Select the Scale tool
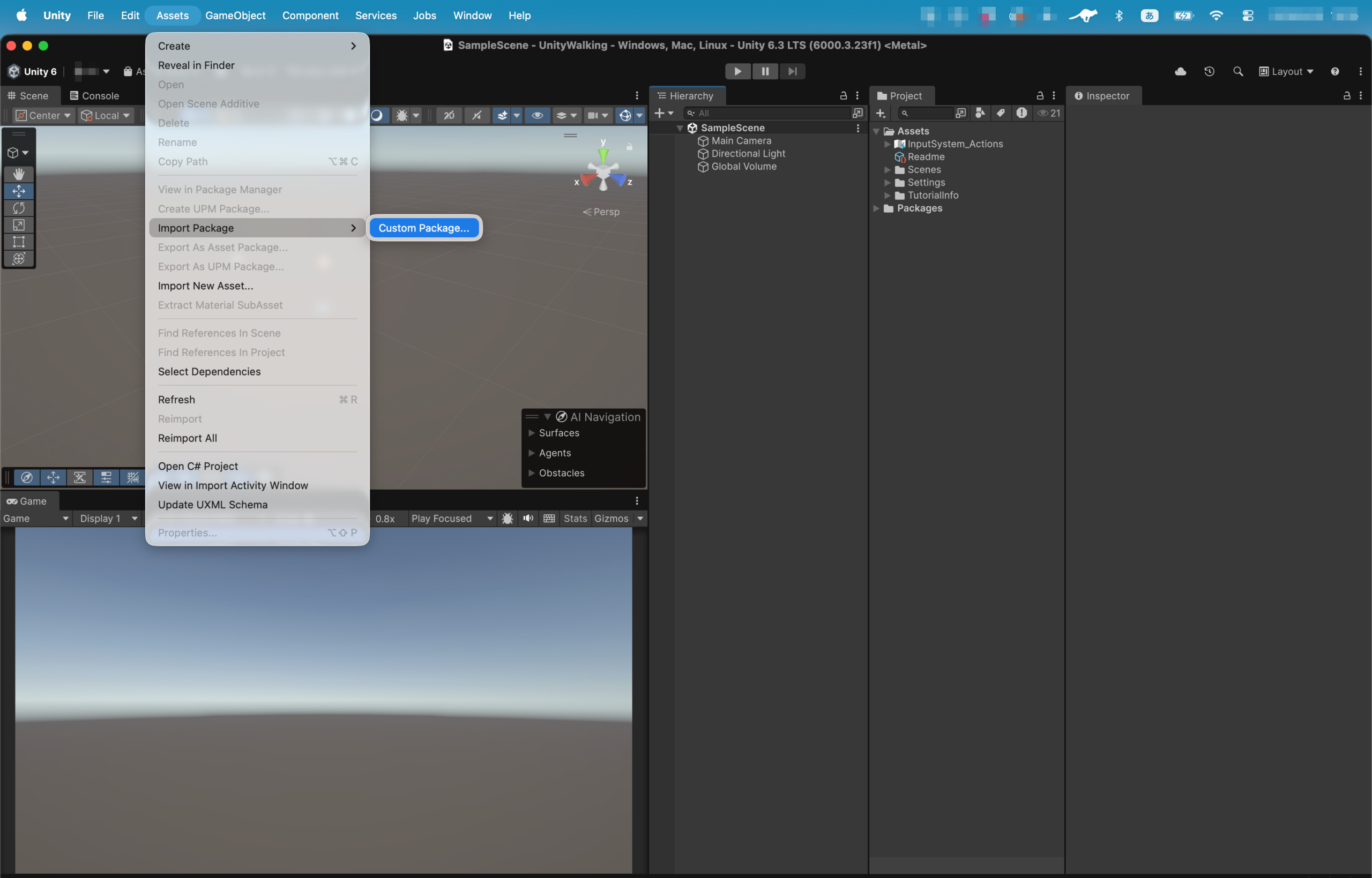Screen dimensions: 1372x878 (x=19, y=225)
